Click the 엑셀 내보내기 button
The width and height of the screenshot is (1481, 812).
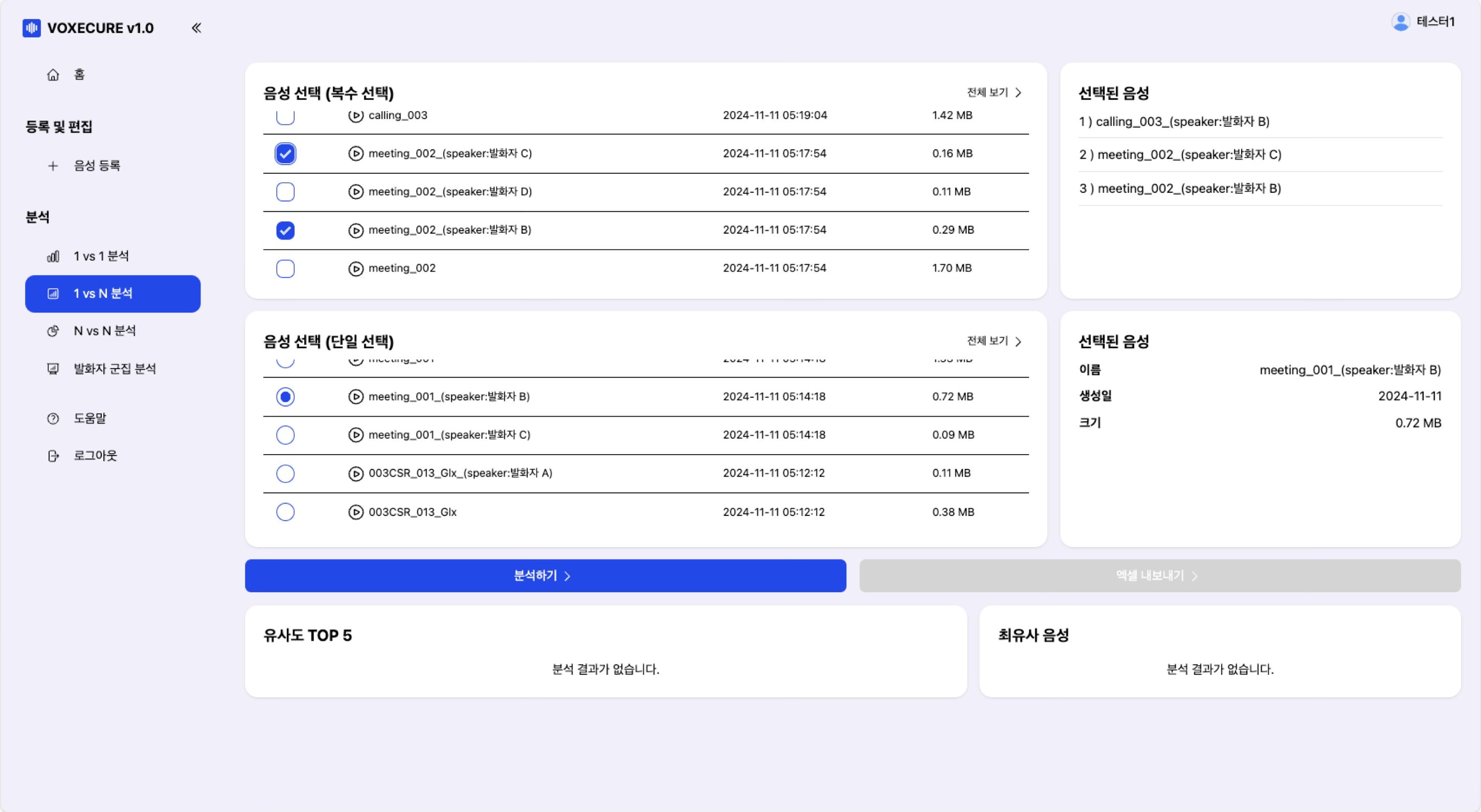point(1159,576)
